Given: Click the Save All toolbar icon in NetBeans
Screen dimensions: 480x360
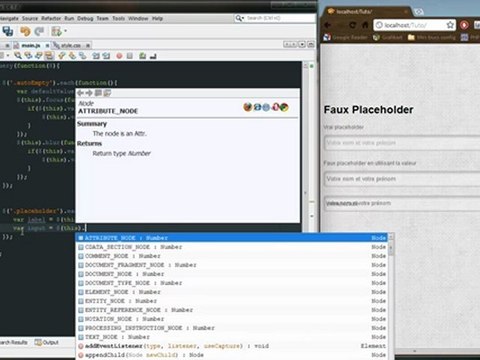Looking at the screenshot, I should (x=8, y=31).
